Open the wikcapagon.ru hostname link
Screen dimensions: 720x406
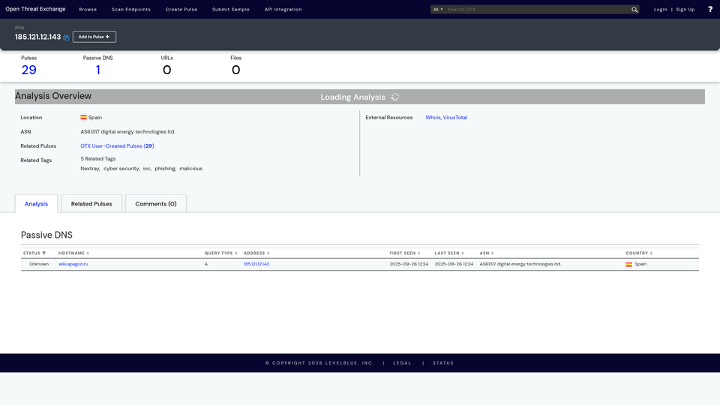(73, 264)
